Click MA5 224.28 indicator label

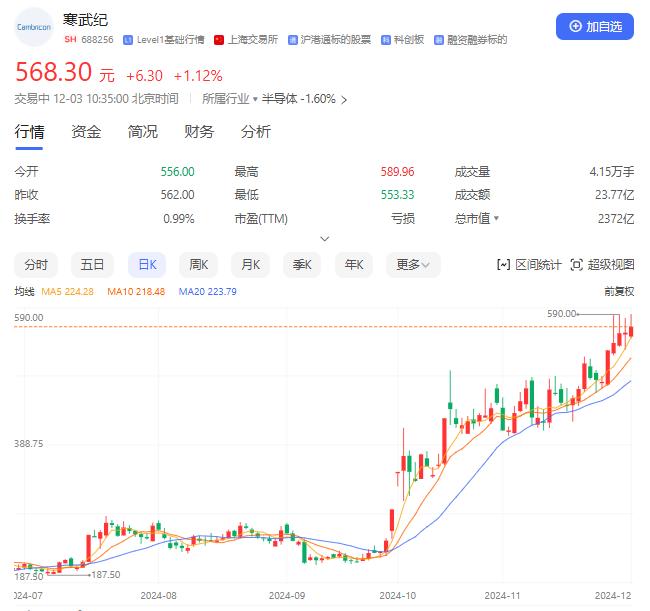pos(68,292)
